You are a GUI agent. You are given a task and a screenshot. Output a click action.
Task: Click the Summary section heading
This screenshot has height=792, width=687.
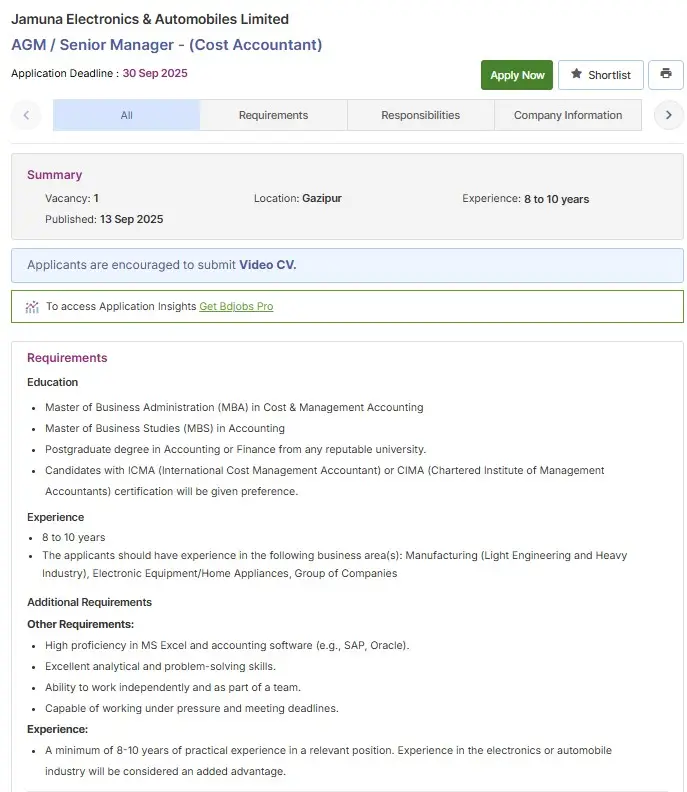(x=54, y=175)
